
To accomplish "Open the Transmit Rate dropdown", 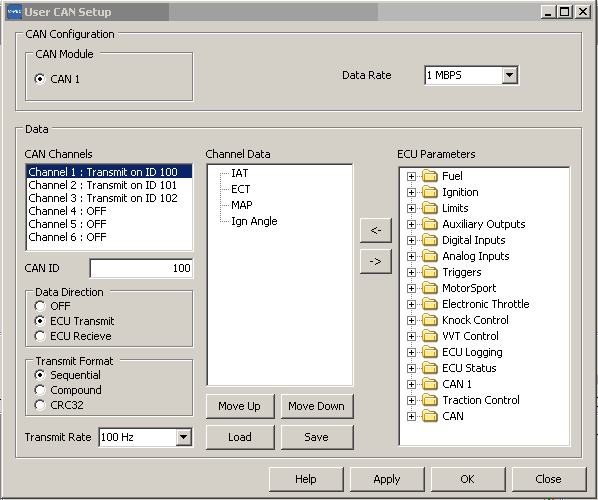I will [x=183, y=437].
